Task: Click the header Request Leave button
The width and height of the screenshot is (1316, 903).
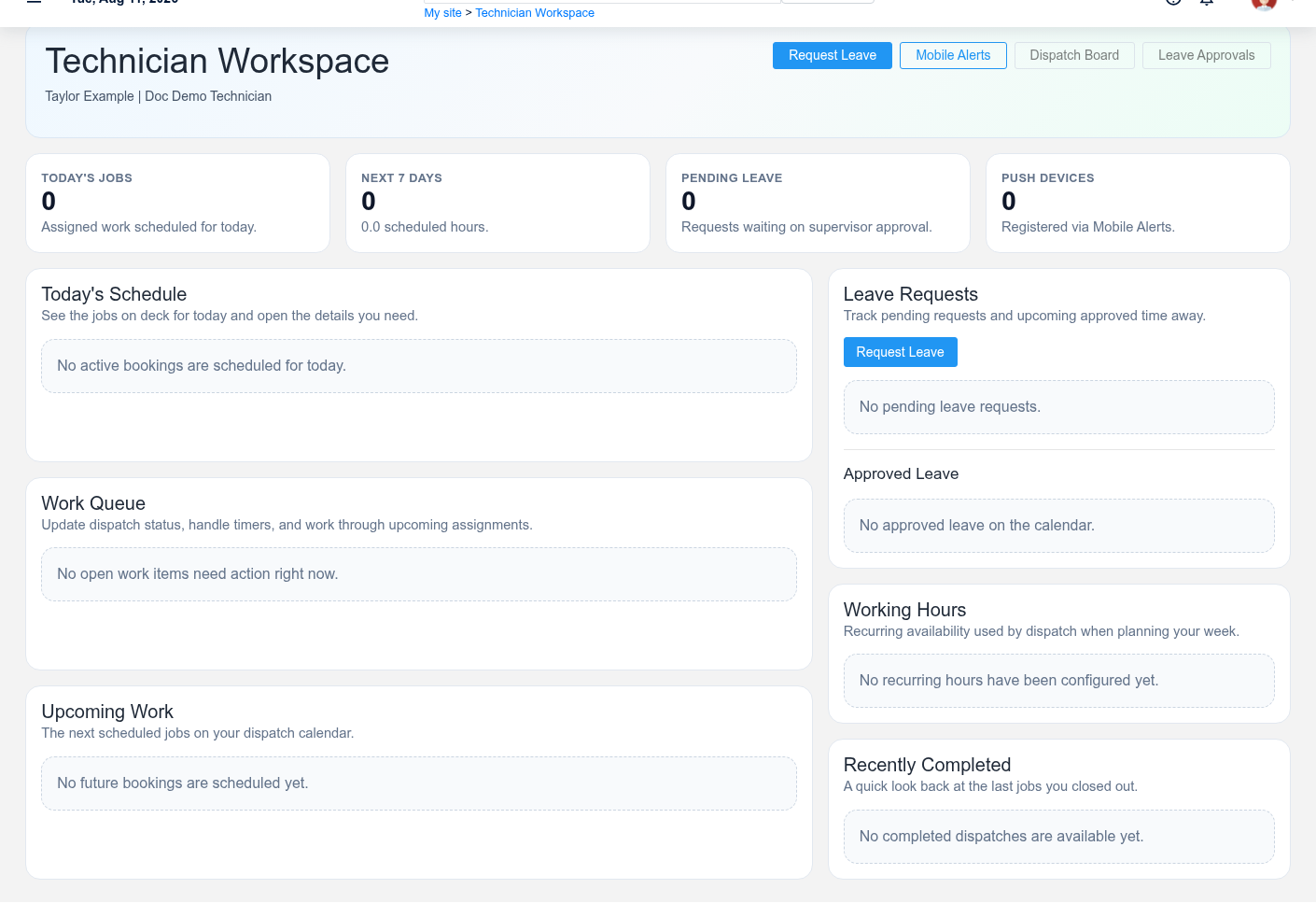Action: coord(832,55)
